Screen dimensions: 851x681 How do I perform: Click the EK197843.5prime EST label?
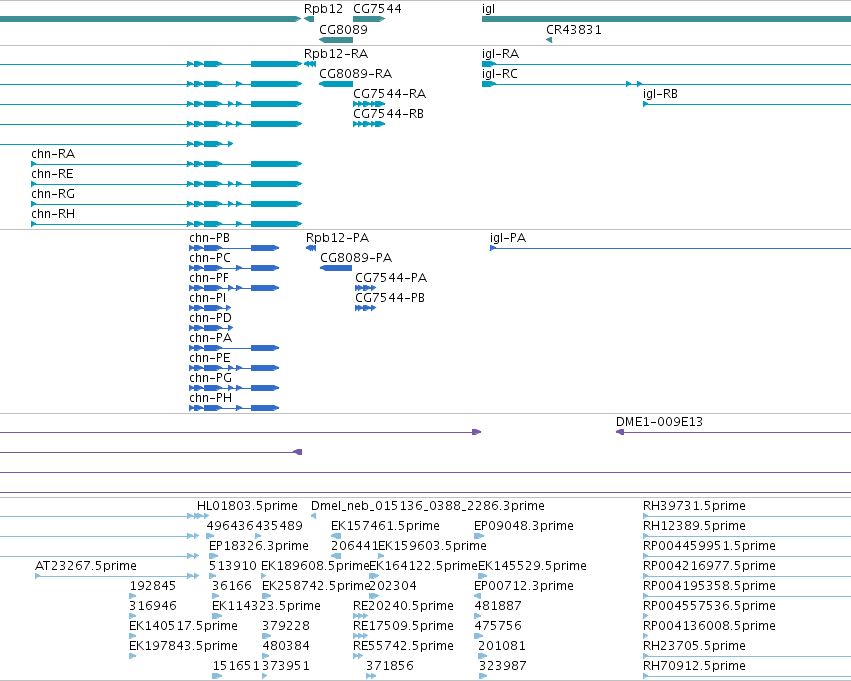[x=183, y=647]
